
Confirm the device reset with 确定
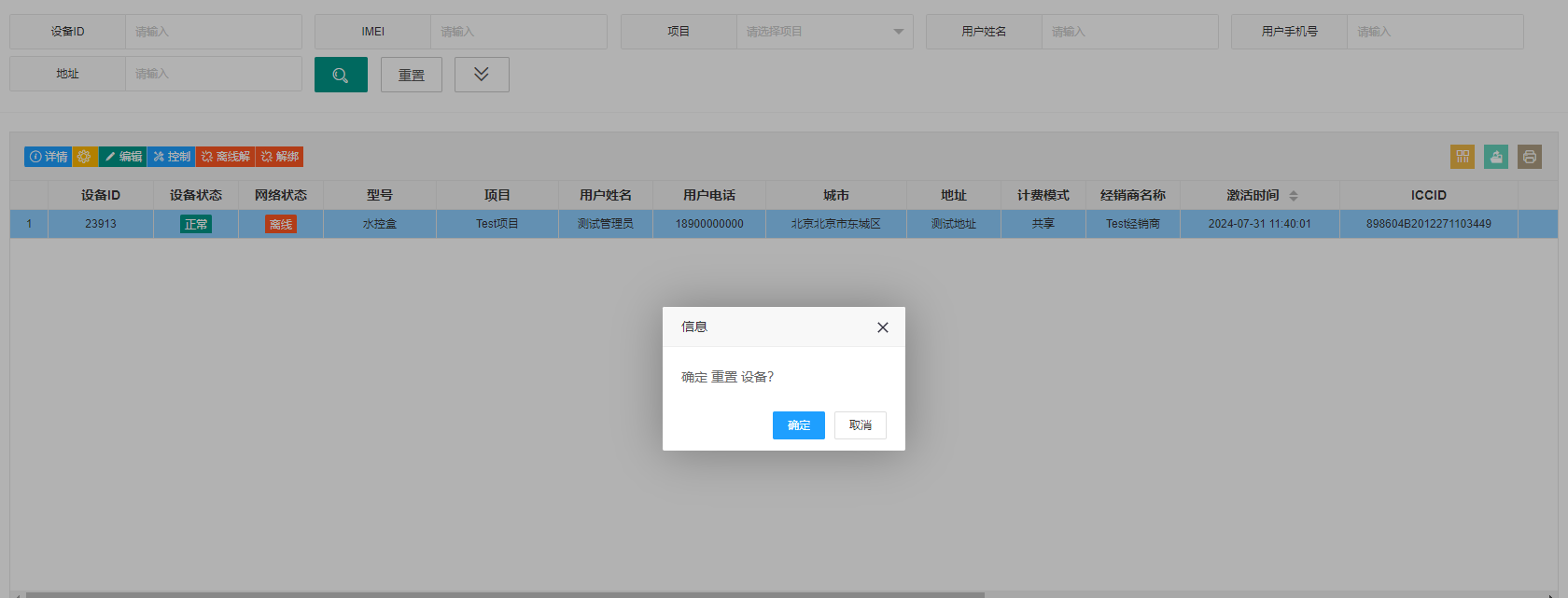pos(798,425)
